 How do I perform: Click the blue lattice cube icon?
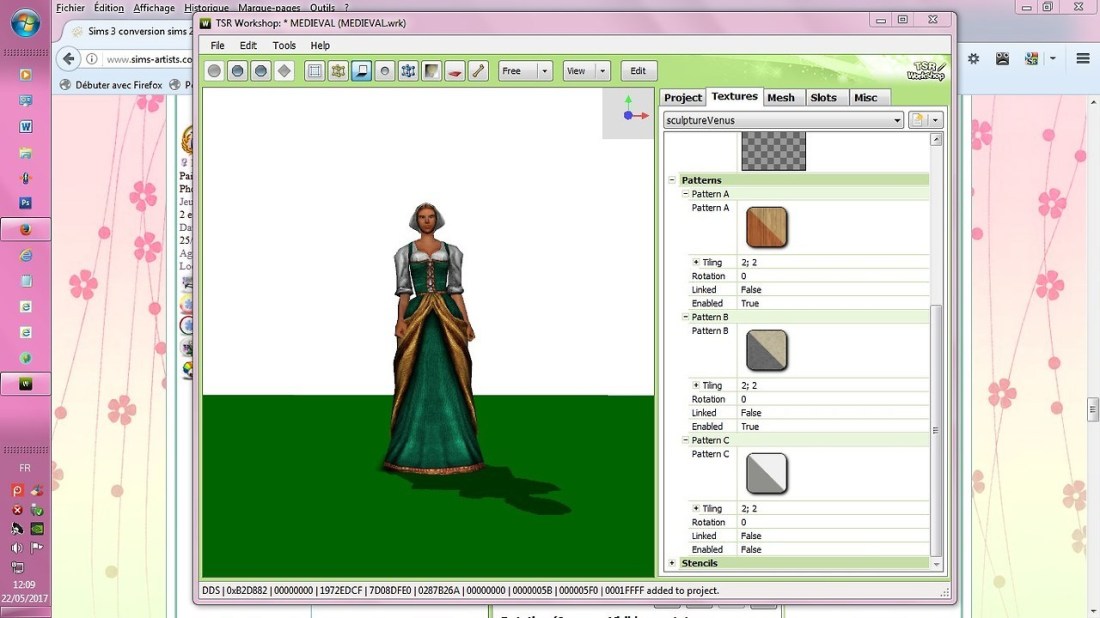408,71
